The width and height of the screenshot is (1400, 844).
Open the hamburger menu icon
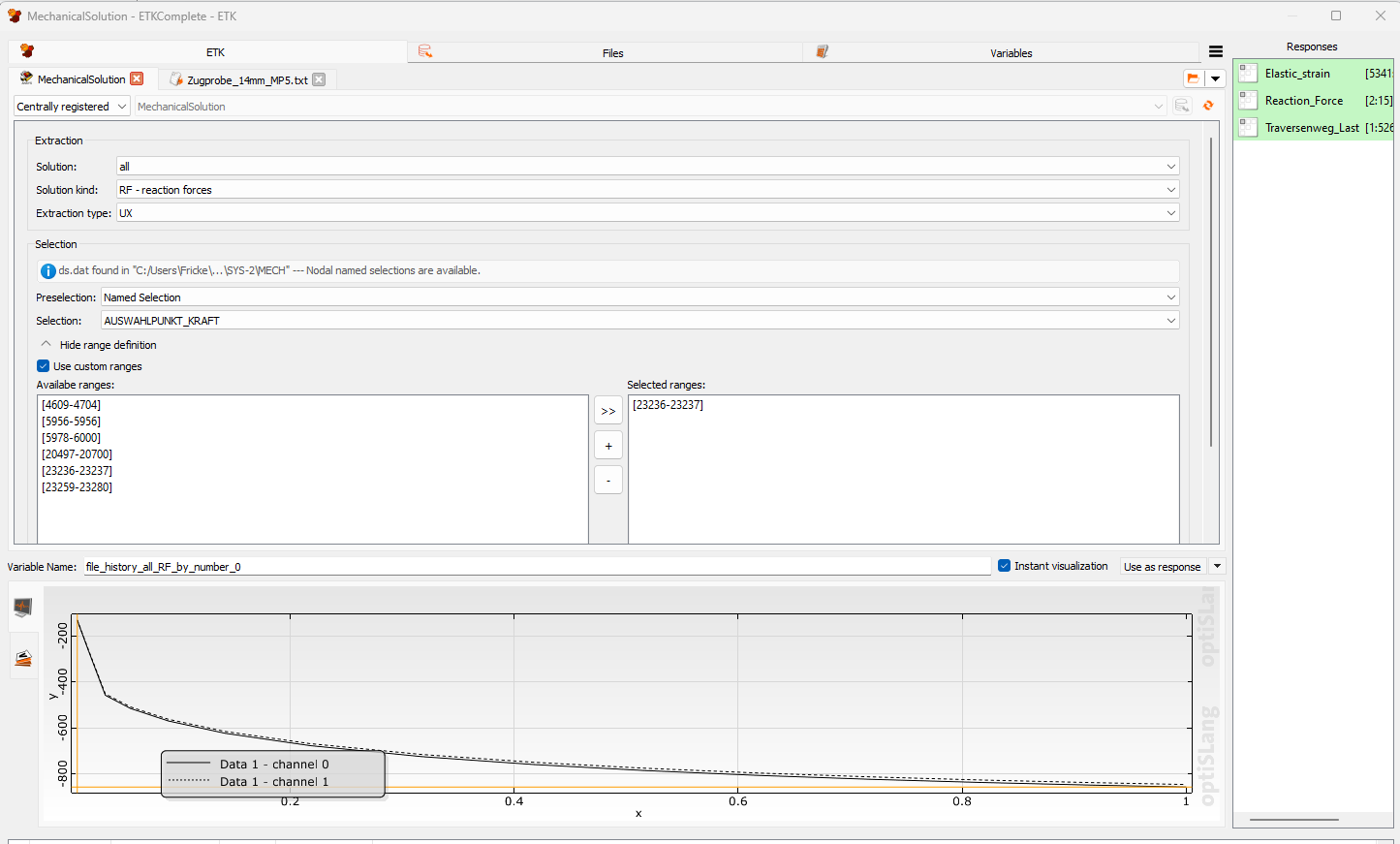pos(1216,51)
